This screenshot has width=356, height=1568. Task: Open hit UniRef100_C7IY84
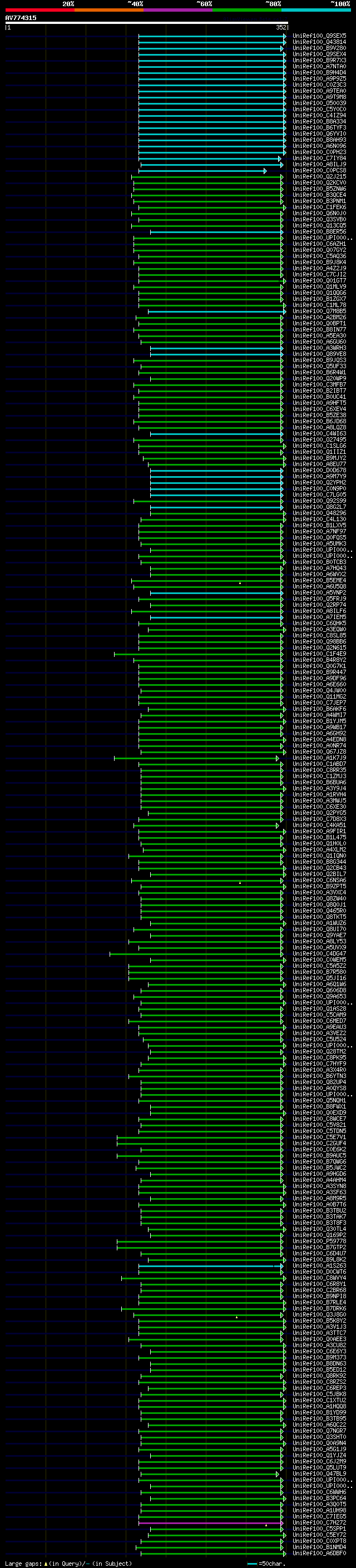[x=319, y=159]
